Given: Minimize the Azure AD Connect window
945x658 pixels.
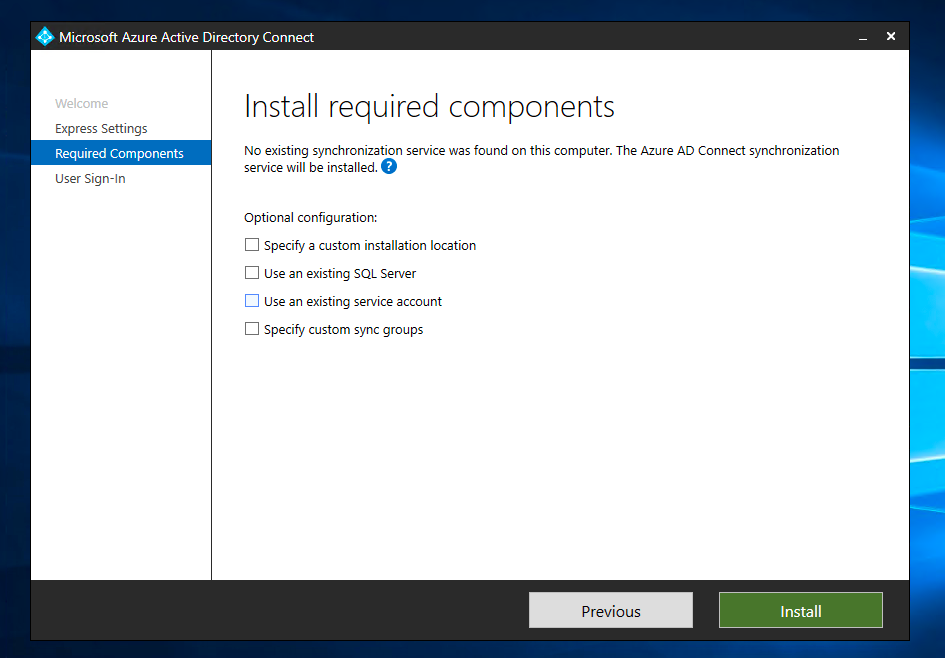Looking at the screenshot, I should click(x=863, y=37).
